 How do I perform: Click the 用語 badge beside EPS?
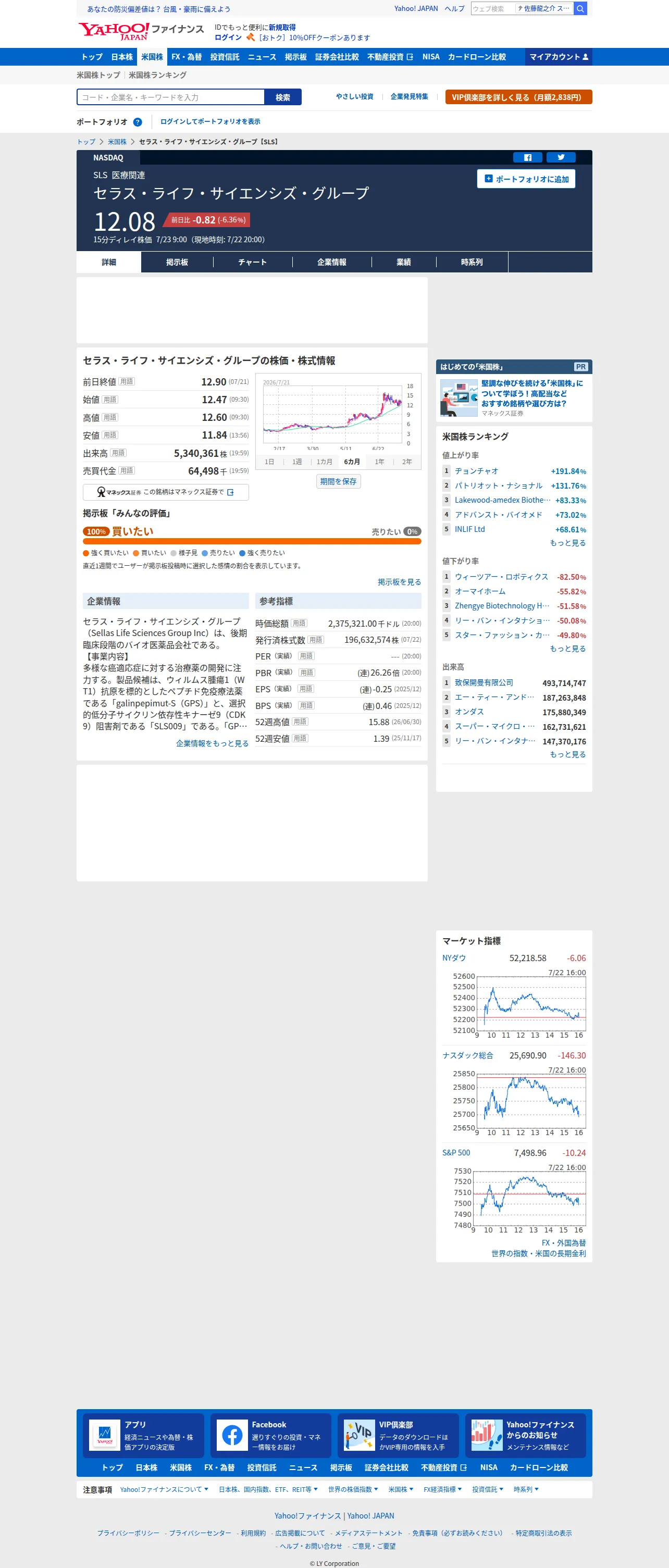pos(306,689)
